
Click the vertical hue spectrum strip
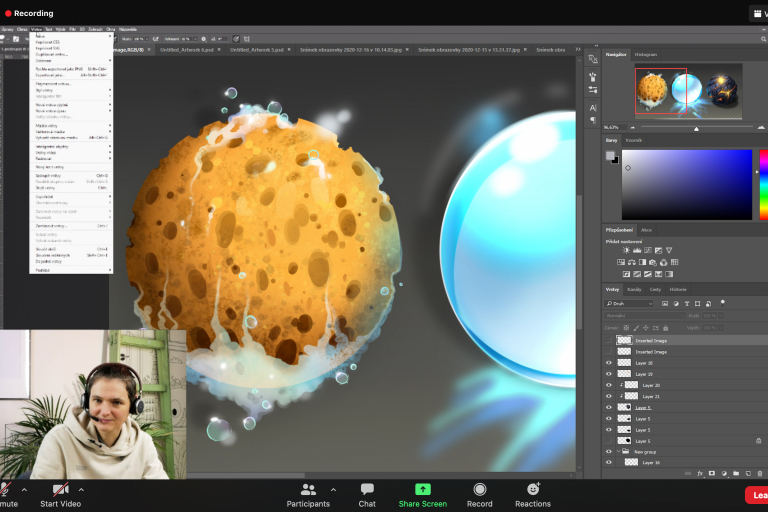tap(763, 184)
